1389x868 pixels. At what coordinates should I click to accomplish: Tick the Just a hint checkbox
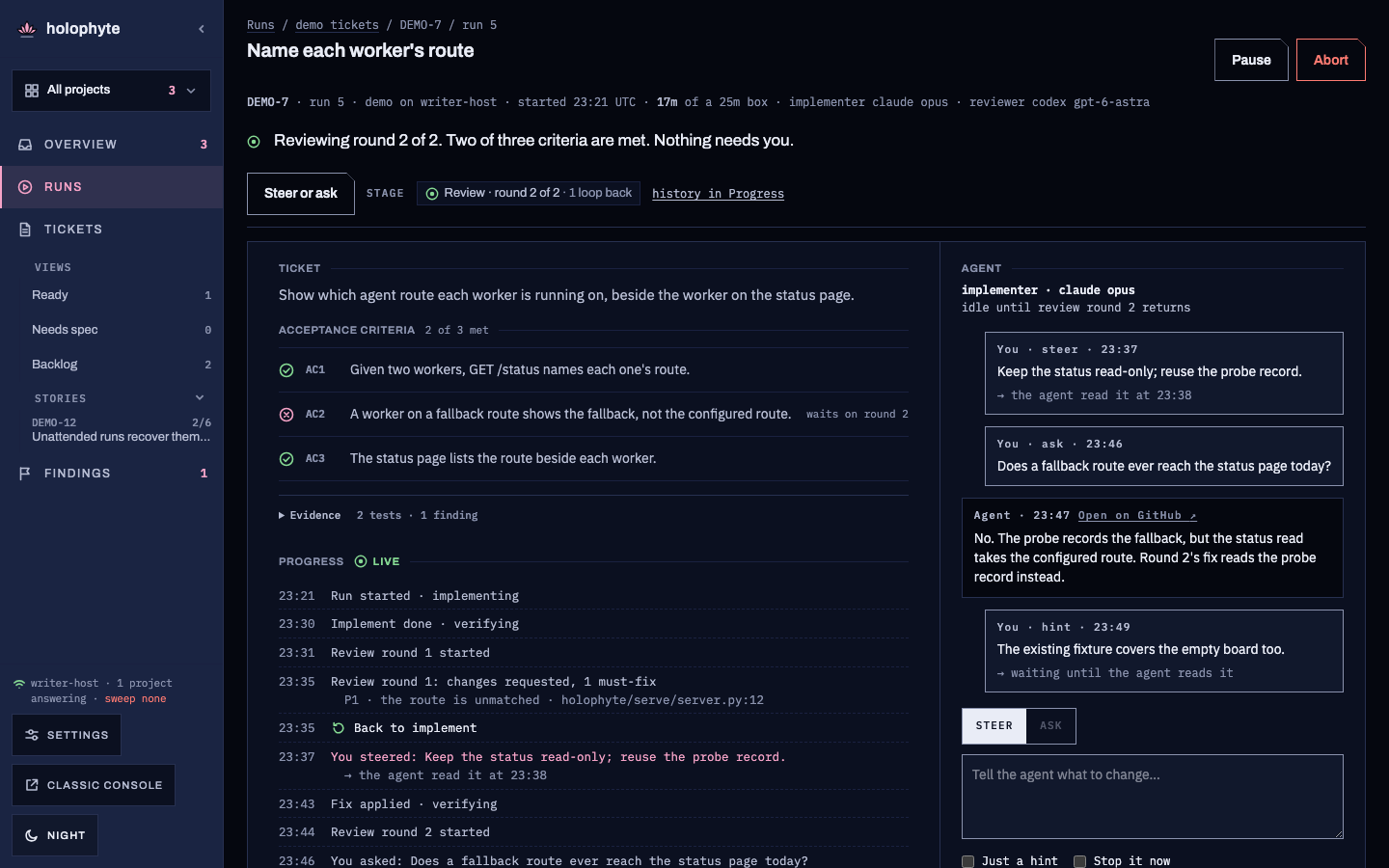point(967,861)
